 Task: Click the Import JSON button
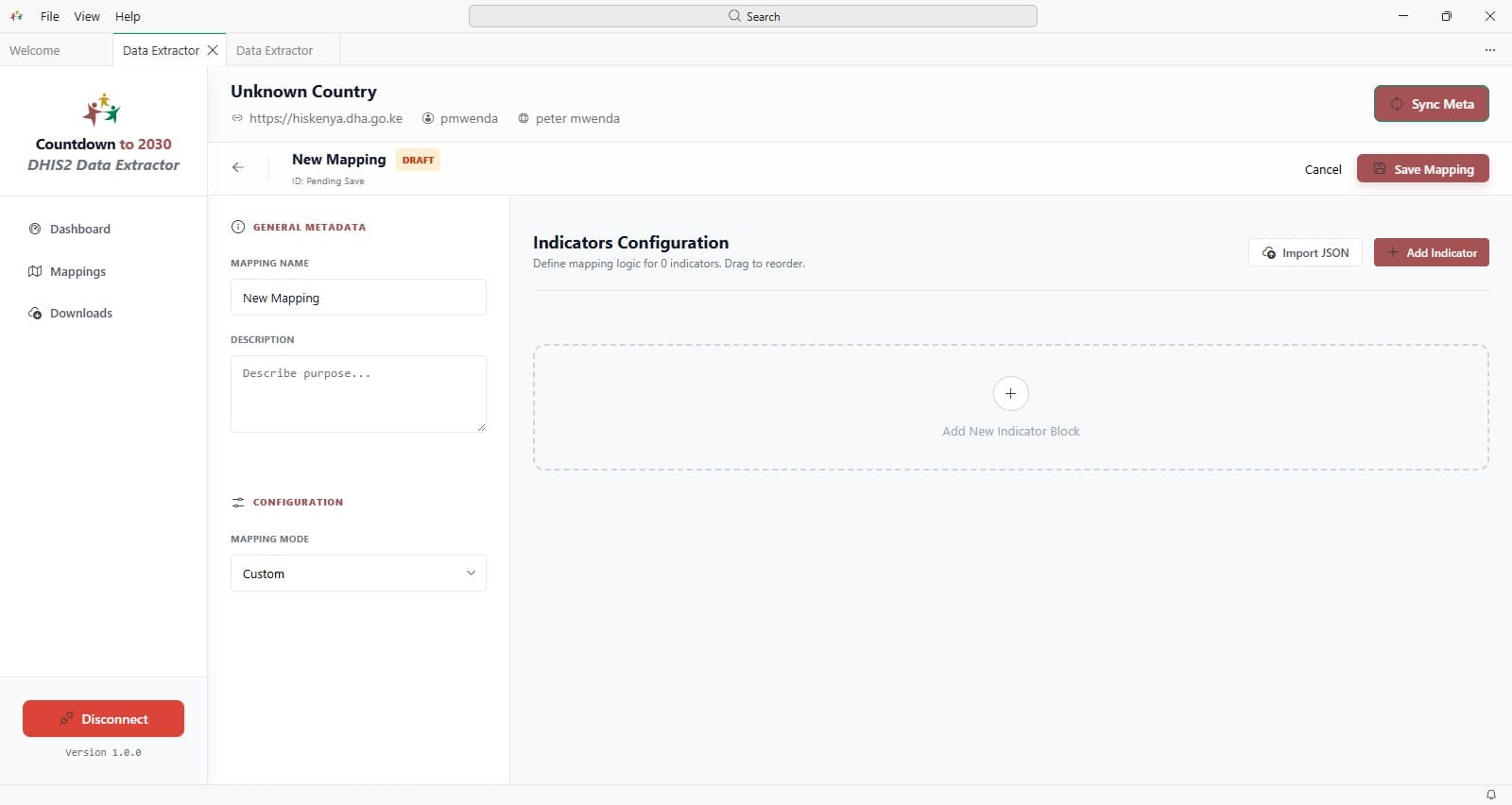click(x=1305, y=252)
